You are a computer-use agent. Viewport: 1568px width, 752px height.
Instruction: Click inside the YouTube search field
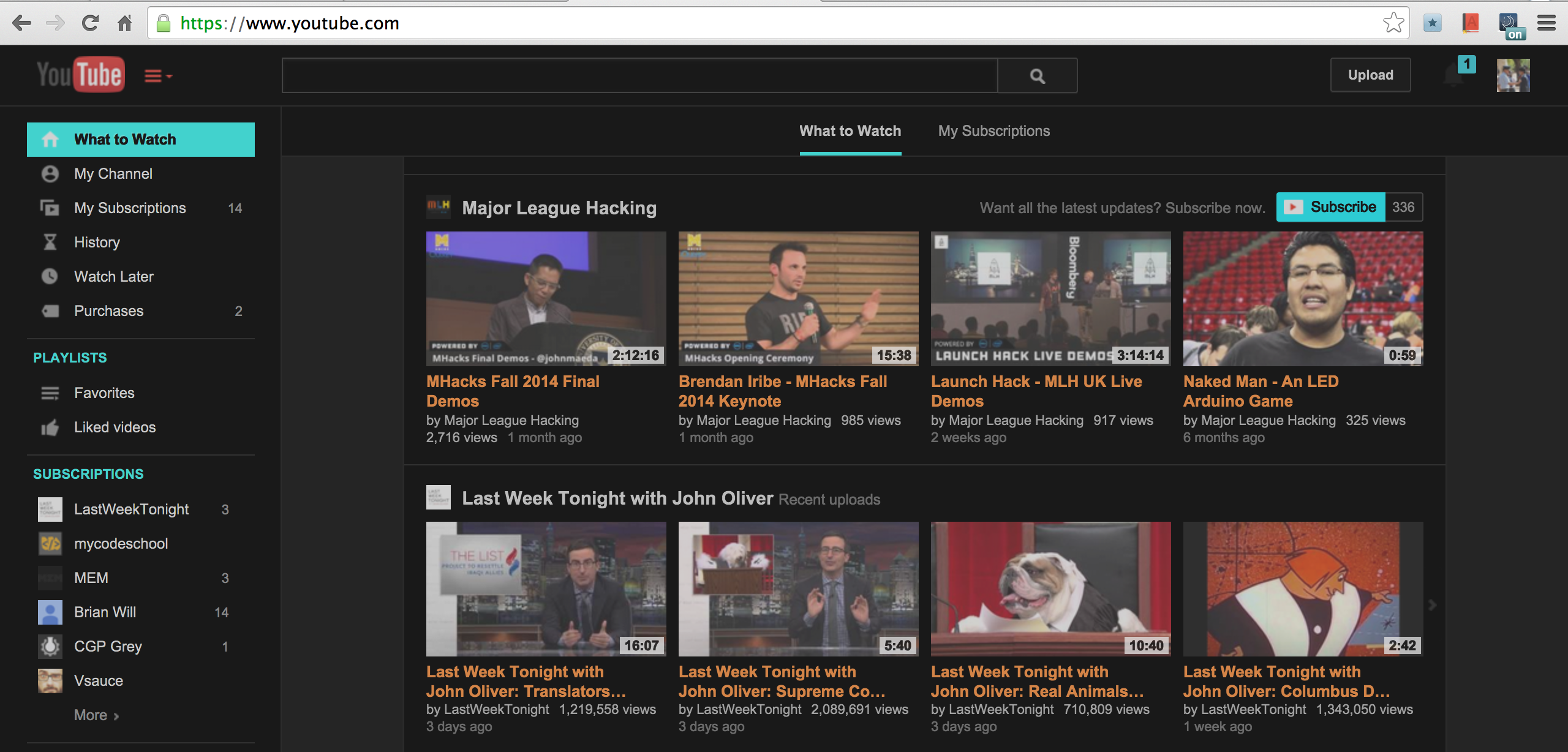639,76
